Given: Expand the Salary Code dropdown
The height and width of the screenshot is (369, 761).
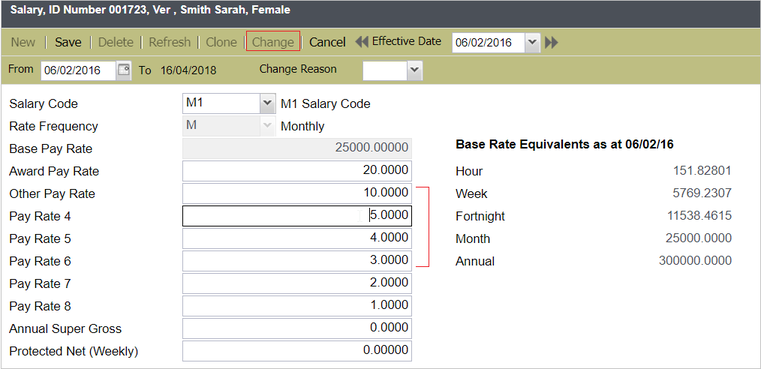Looking at the screenshot, I should (x=267, y=103).
